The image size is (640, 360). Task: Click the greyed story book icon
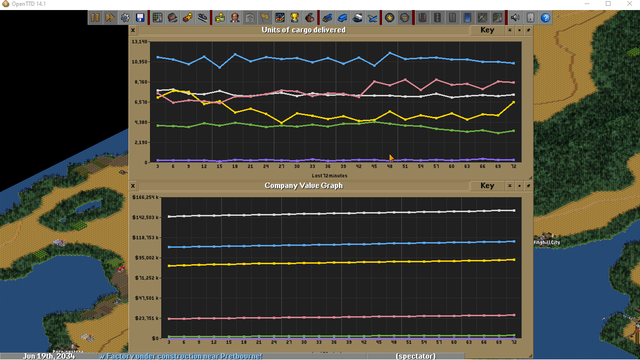(250, 18)
